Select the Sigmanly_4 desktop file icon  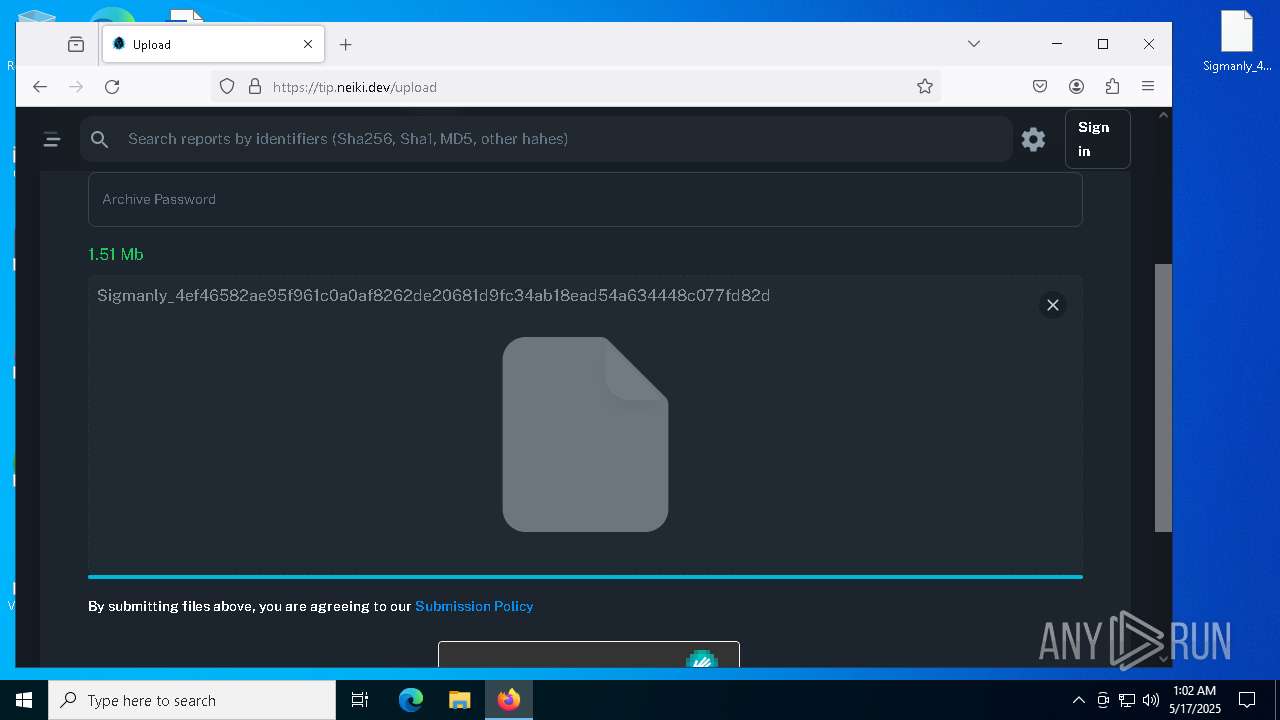(x=1237, y=42)
